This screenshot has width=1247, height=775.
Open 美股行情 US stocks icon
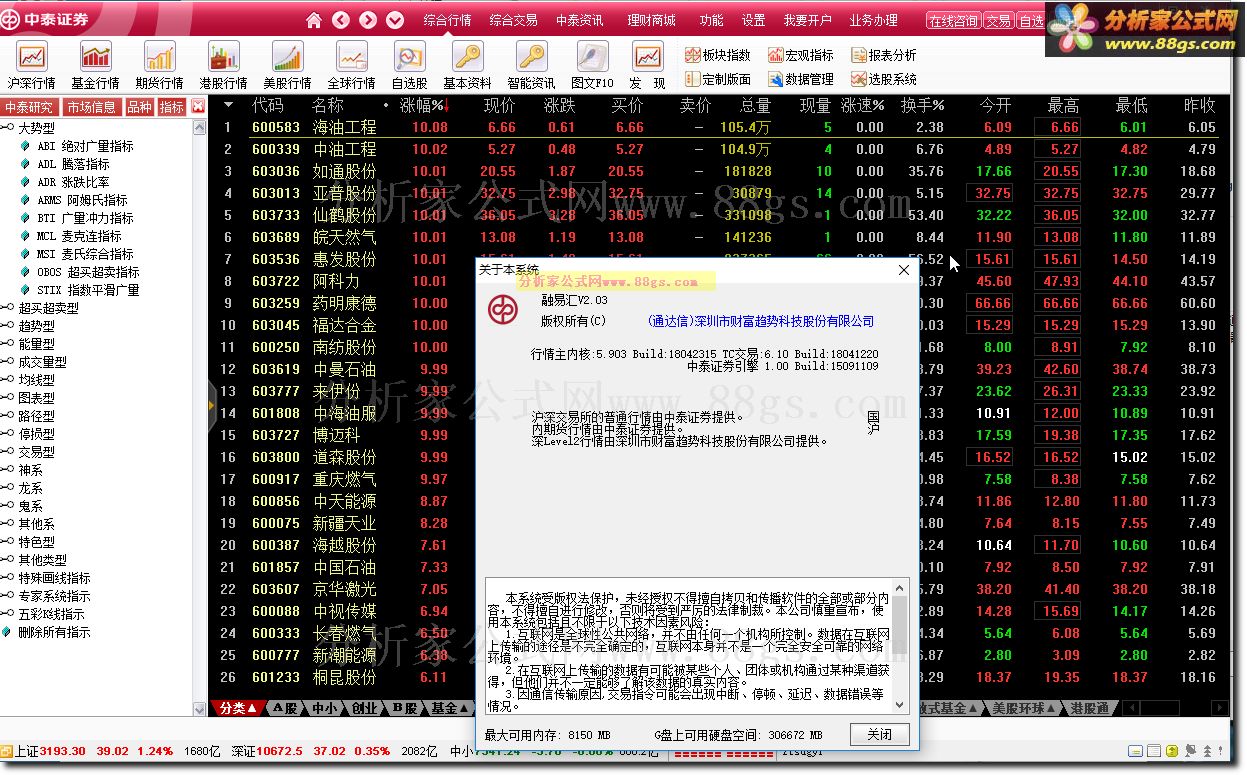click(288, 66)
